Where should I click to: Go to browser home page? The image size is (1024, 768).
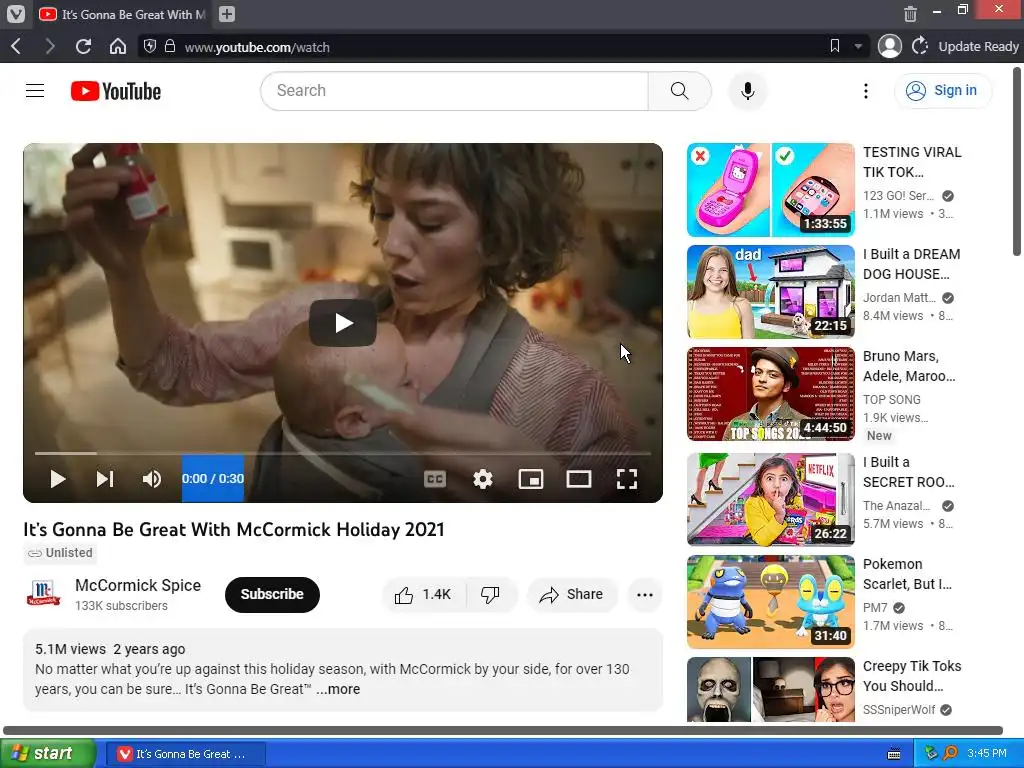tap(118, 46)
